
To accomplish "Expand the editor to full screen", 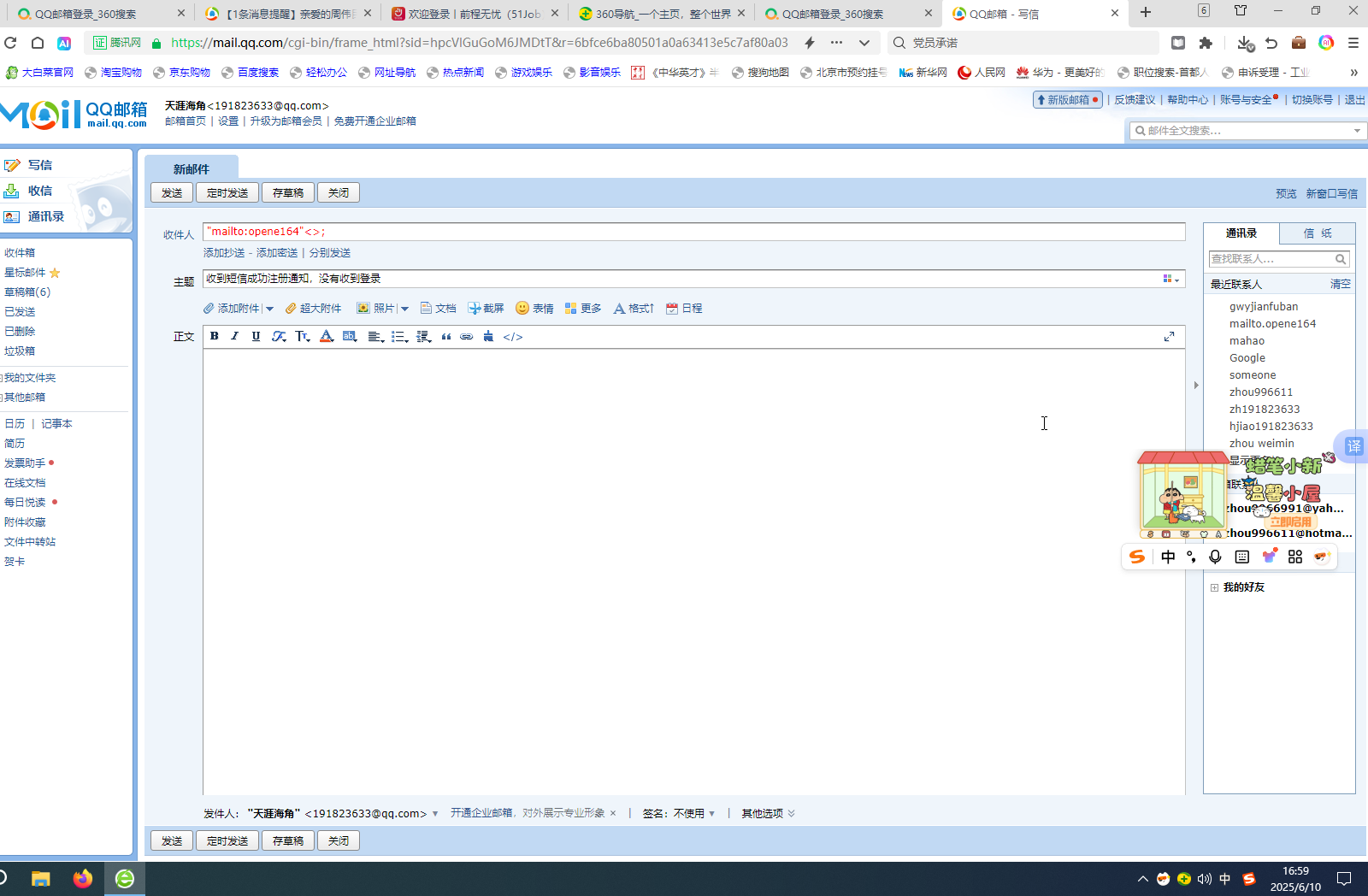I will pyautogui.click(x=1169, y=337).
